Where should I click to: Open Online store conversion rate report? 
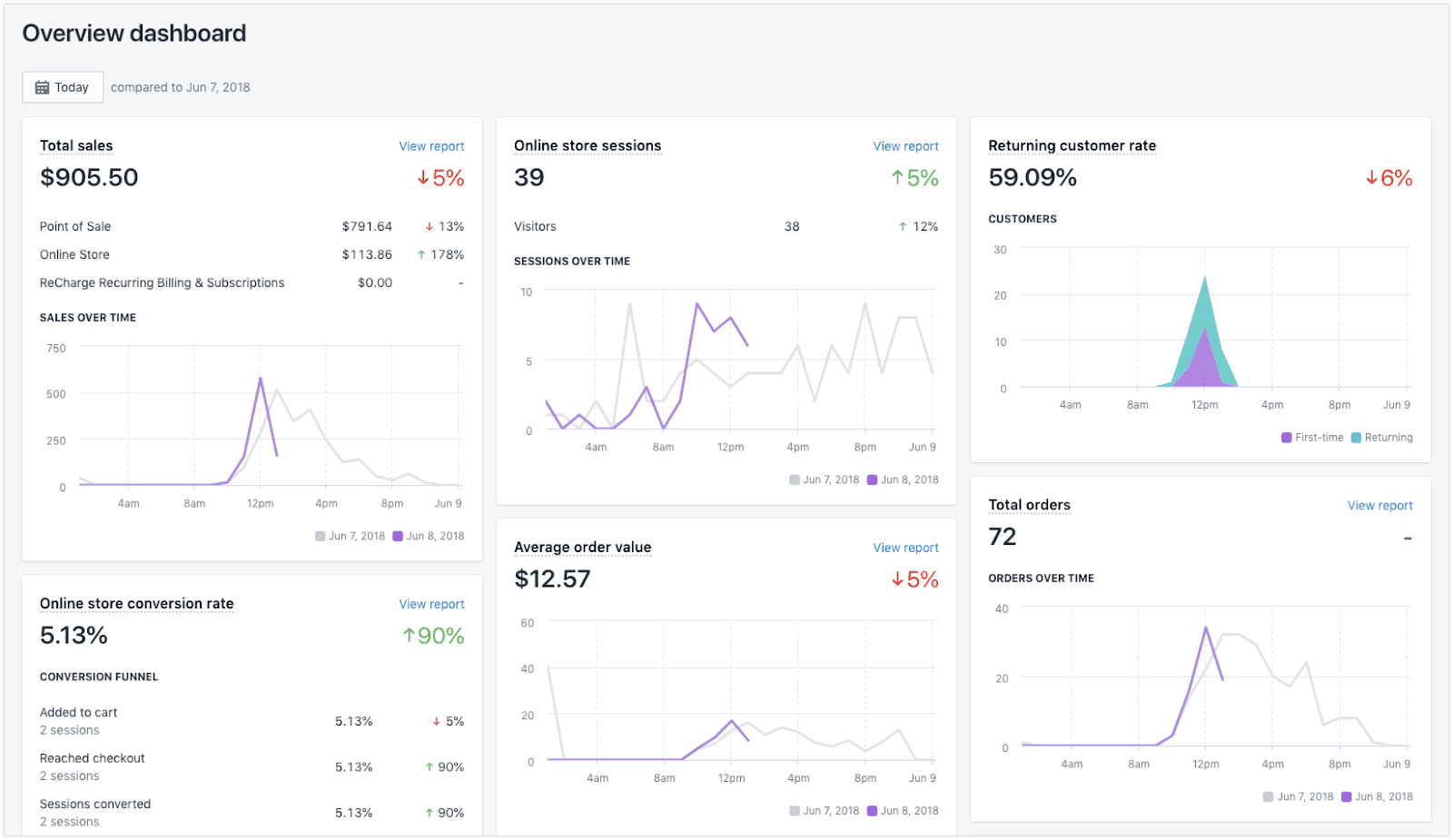coord(431,604)
